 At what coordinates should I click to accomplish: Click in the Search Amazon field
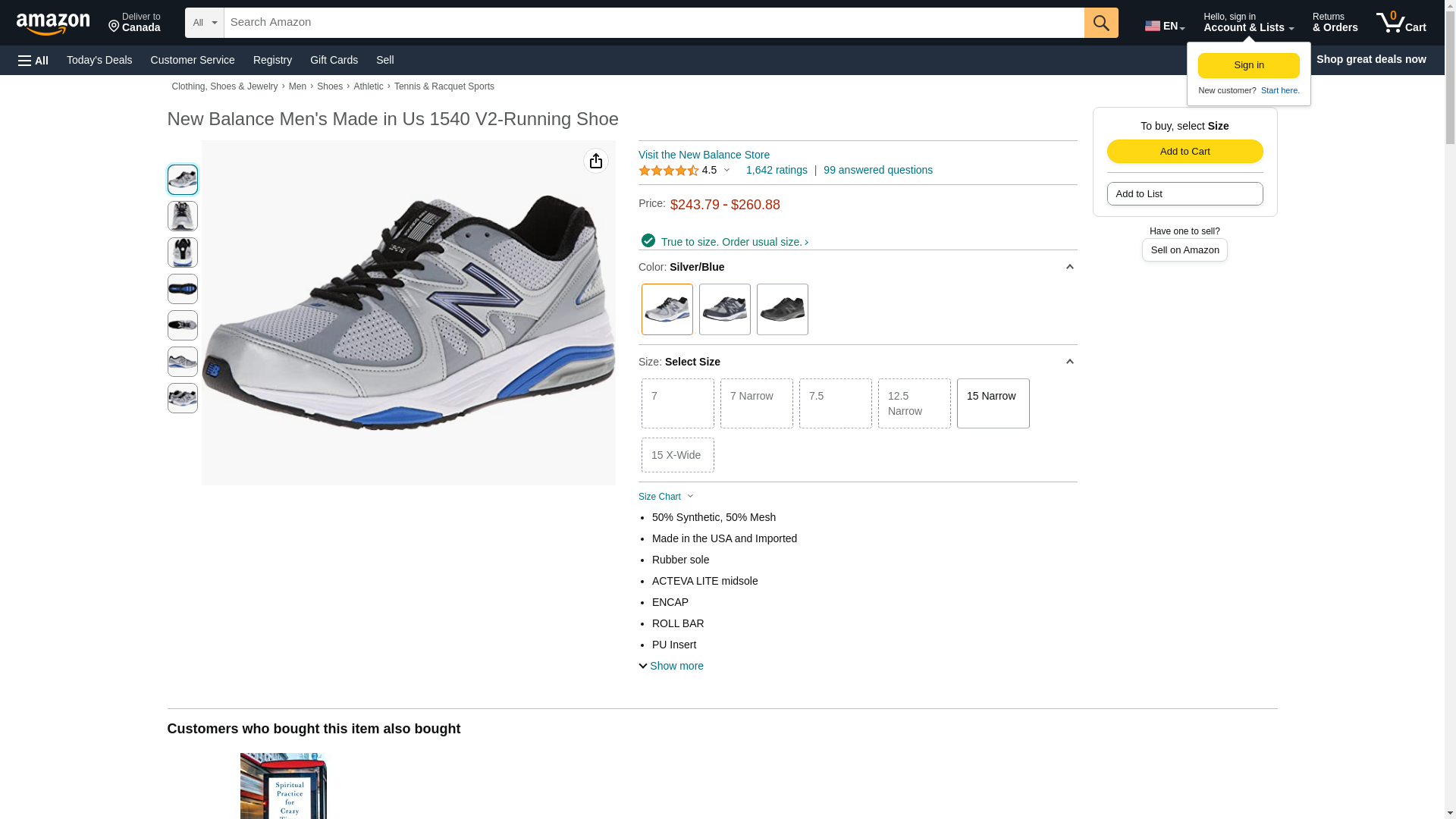[654, 23]
